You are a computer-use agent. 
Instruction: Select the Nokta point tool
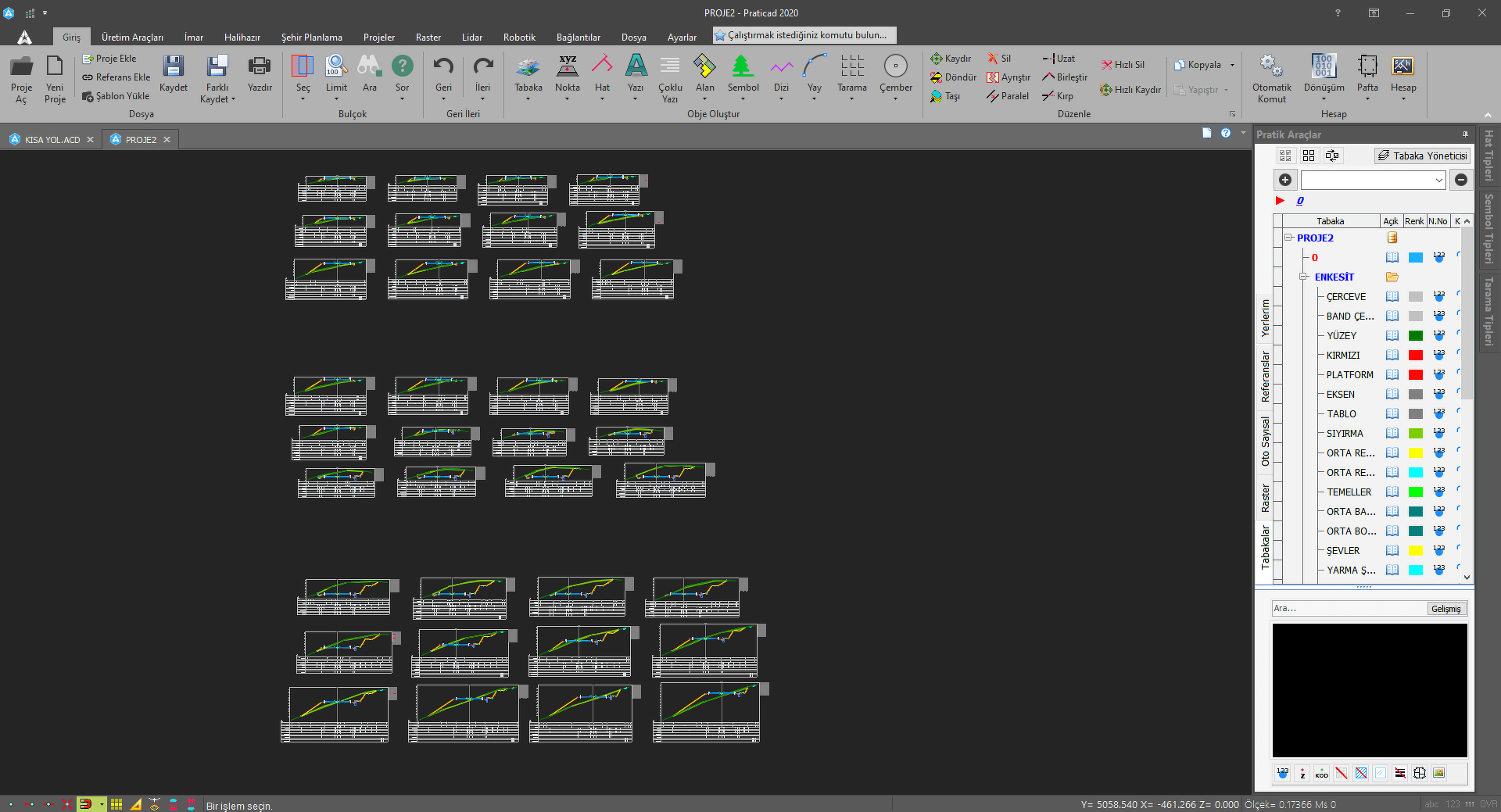[x=567, y=68]
